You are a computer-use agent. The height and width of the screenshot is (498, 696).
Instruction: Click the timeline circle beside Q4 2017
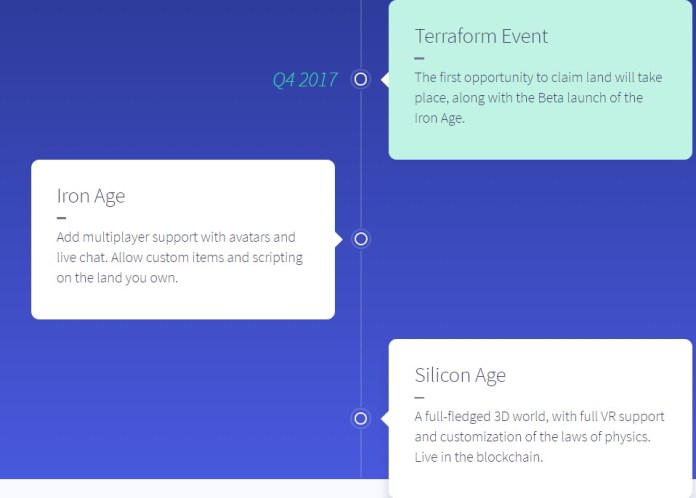pos(360,79)
